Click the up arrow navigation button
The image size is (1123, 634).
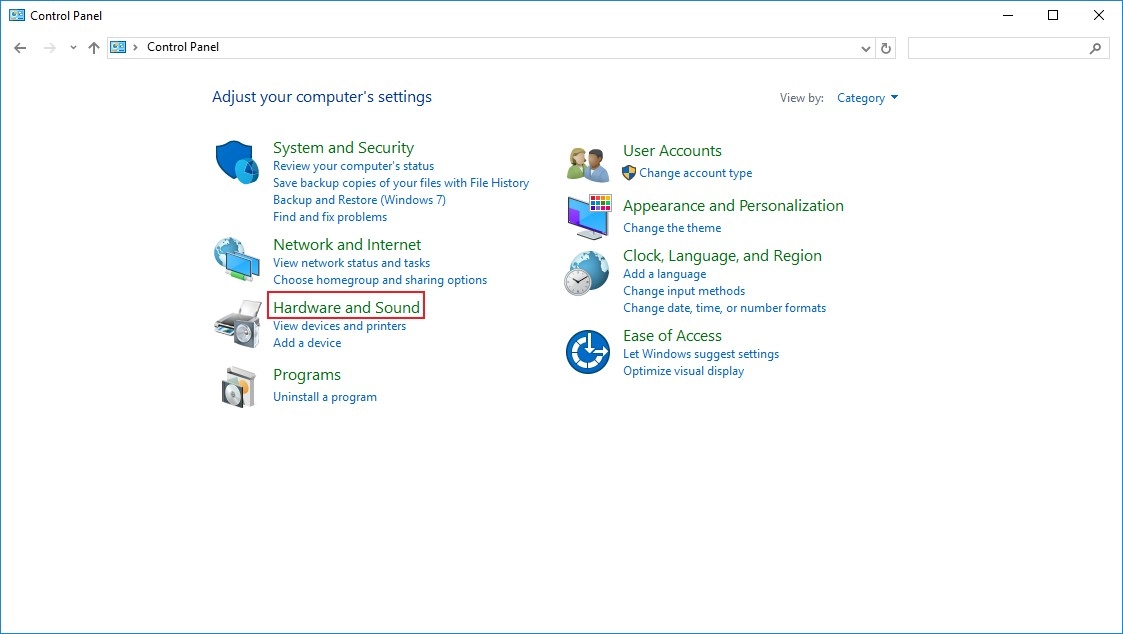[93, 47]
